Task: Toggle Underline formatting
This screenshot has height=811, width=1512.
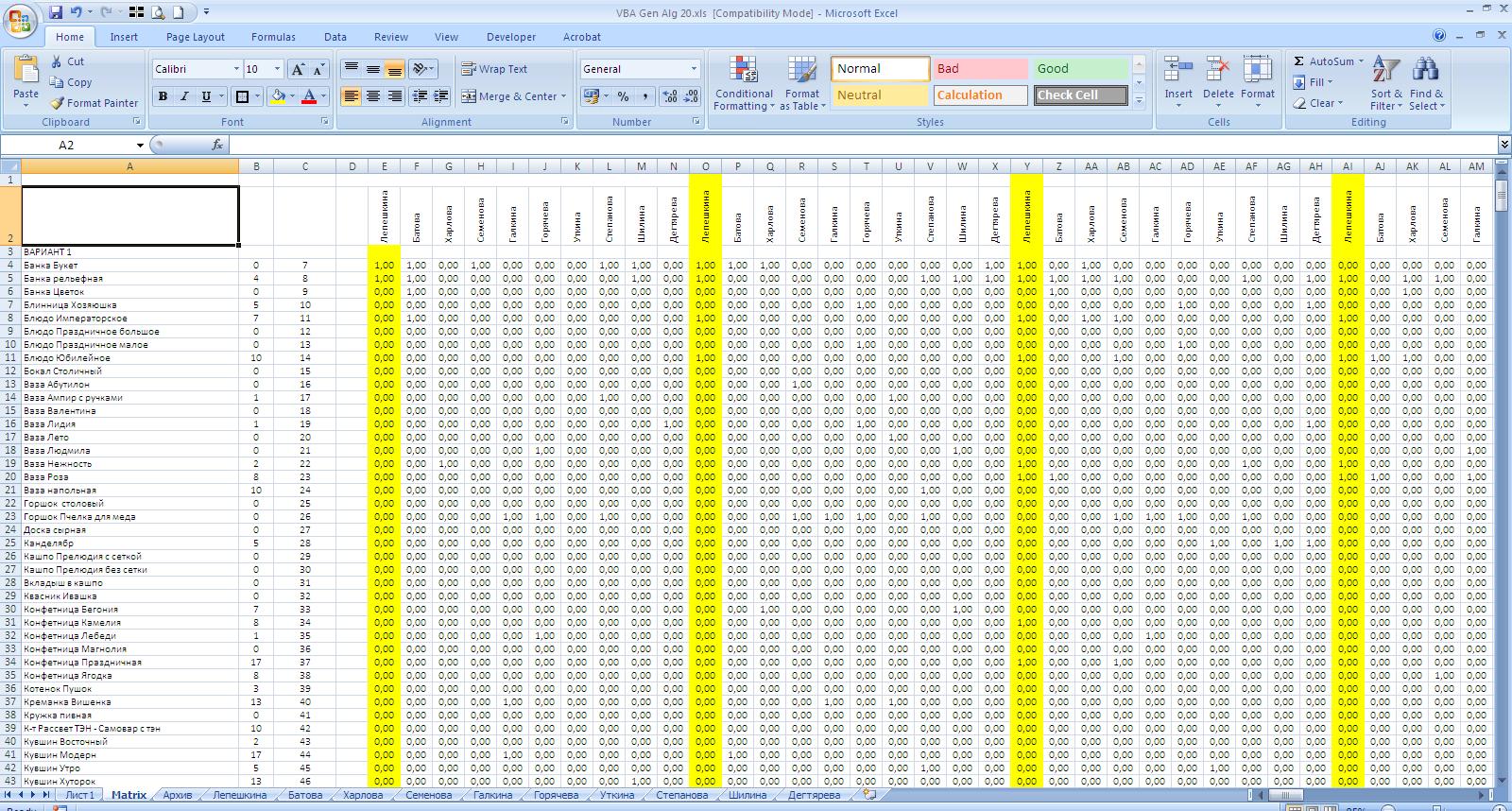Action: 206,96
